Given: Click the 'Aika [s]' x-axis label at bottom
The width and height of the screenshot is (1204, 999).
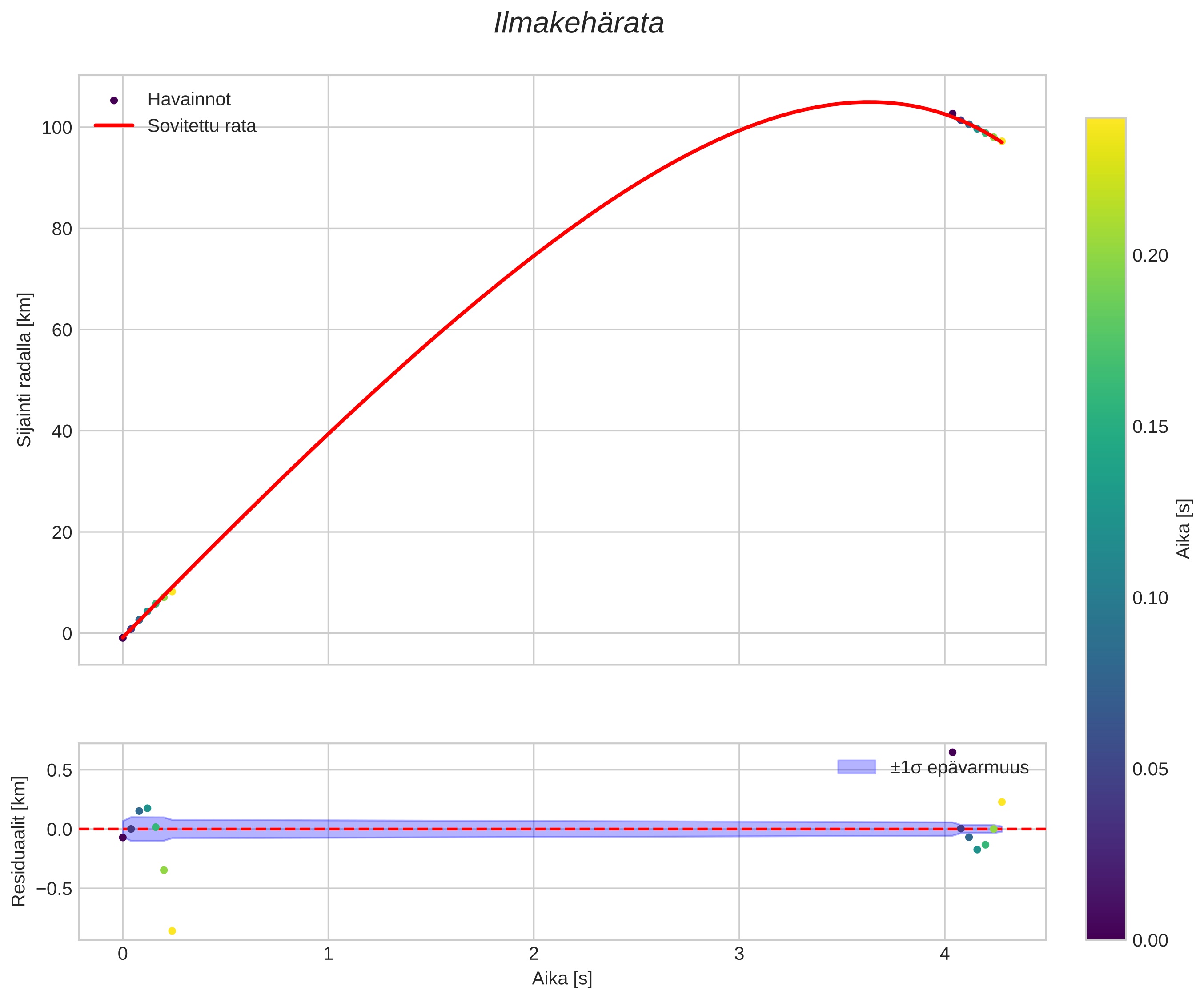Looking at the screenshot, I should point(562,979).
